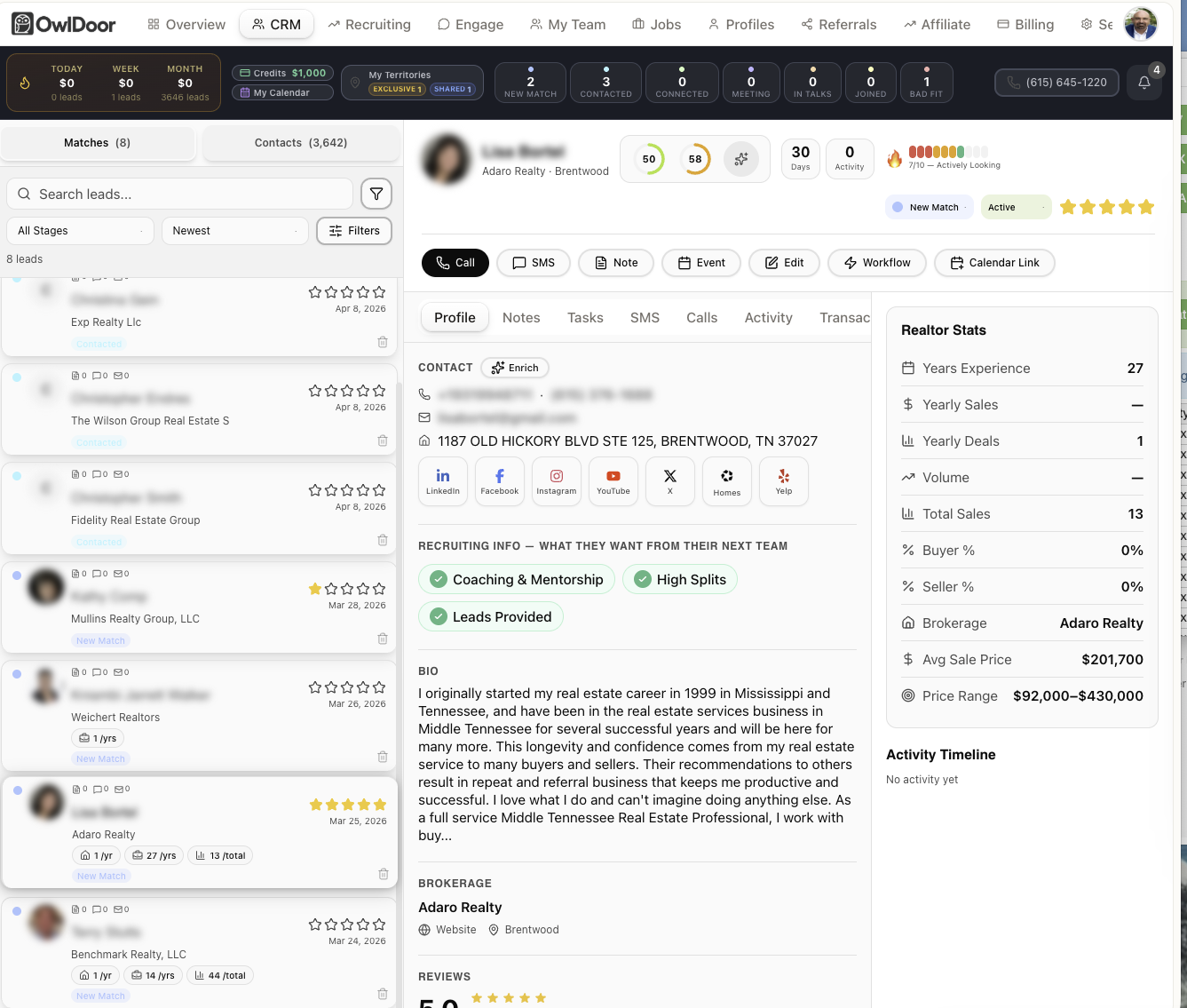1187x1008 pixels.
Task: Open the Active status dropdown
Action: [1016, 208]
